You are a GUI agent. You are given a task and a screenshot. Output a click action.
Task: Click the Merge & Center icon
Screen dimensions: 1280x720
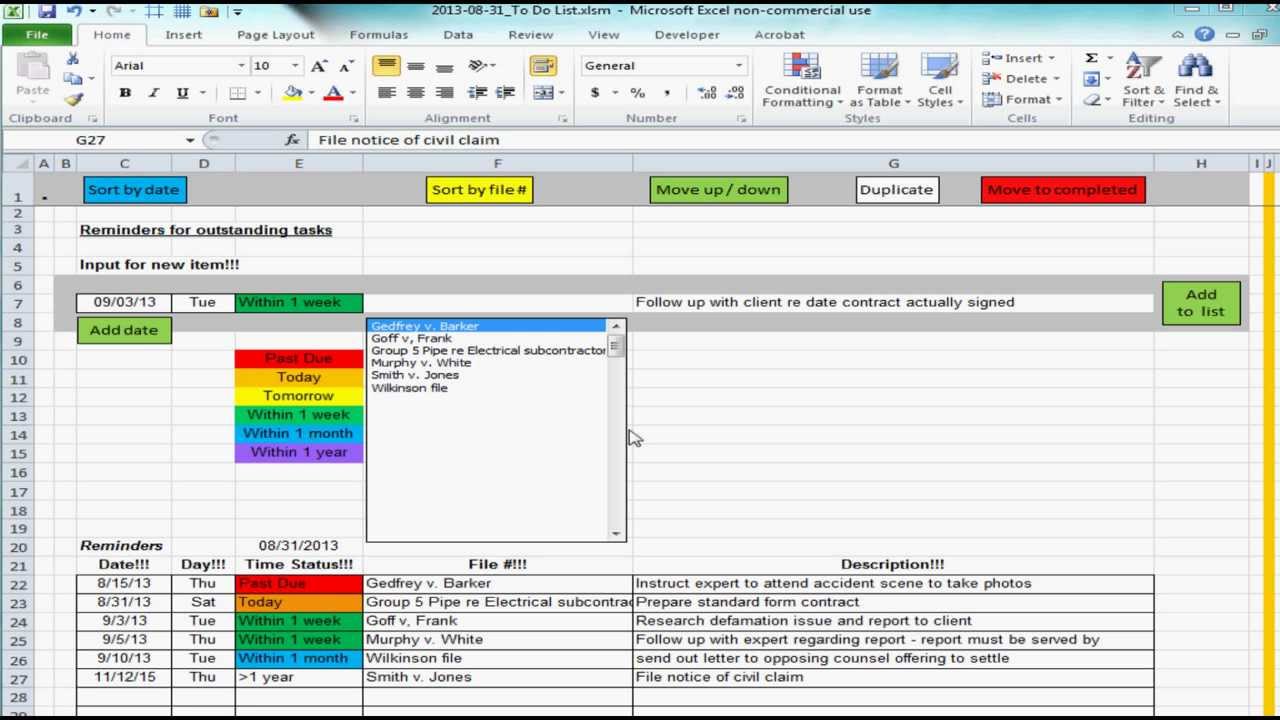(x=543, y=93)
